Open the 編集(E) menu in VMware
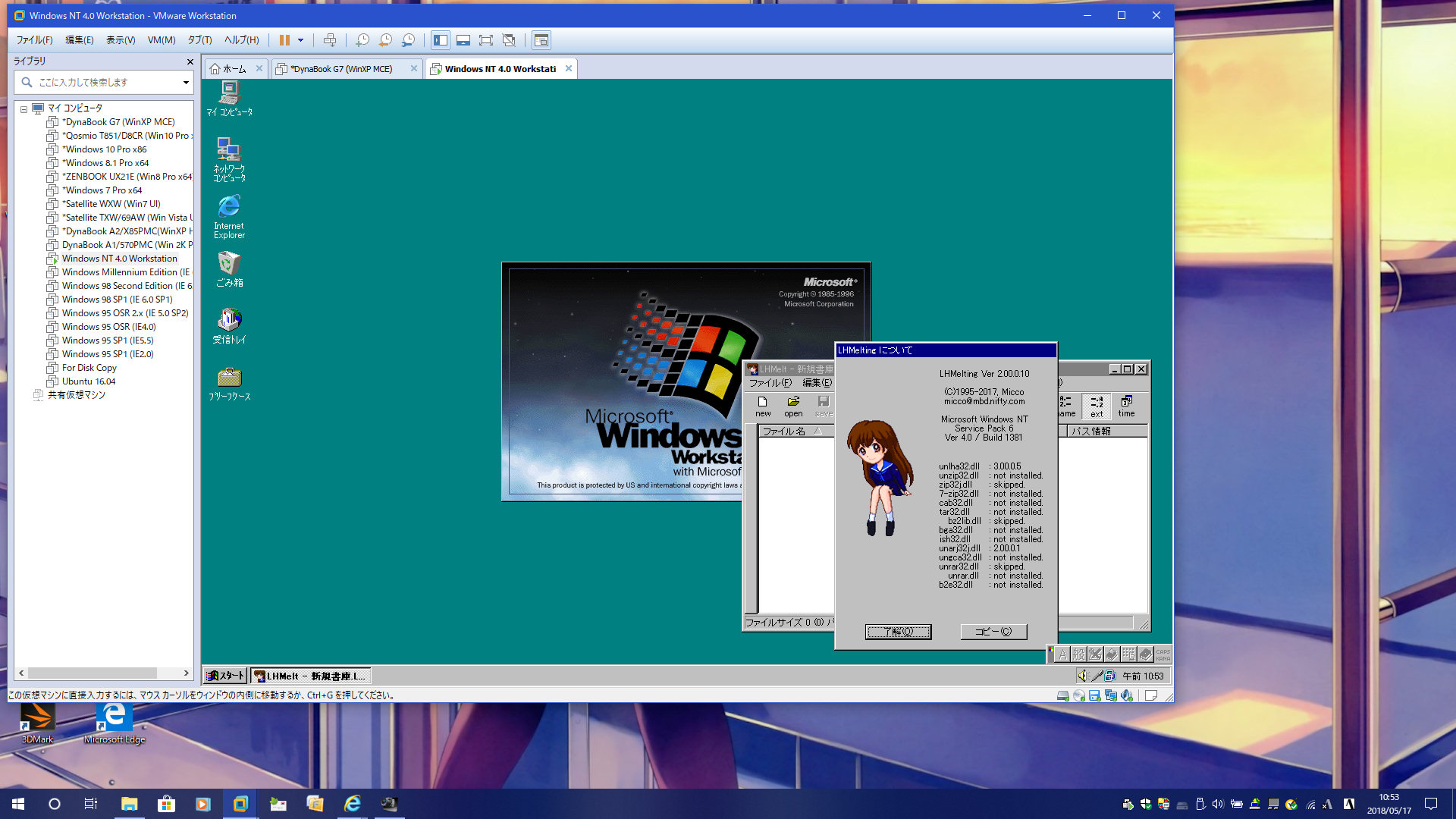The image size is (1456, 819). tap(80, 40)
